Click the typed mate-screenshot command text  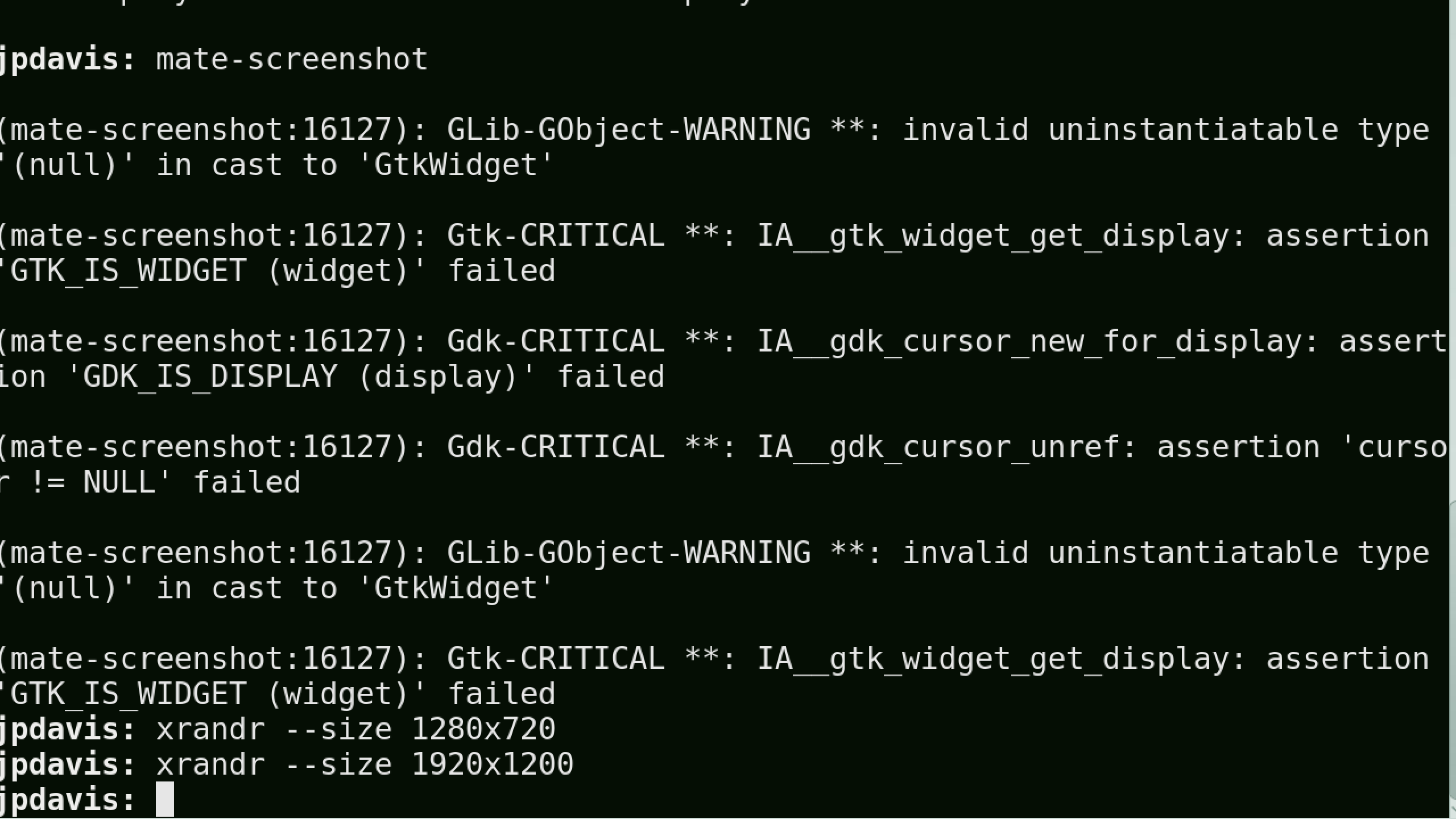click(x=292, y=59)
